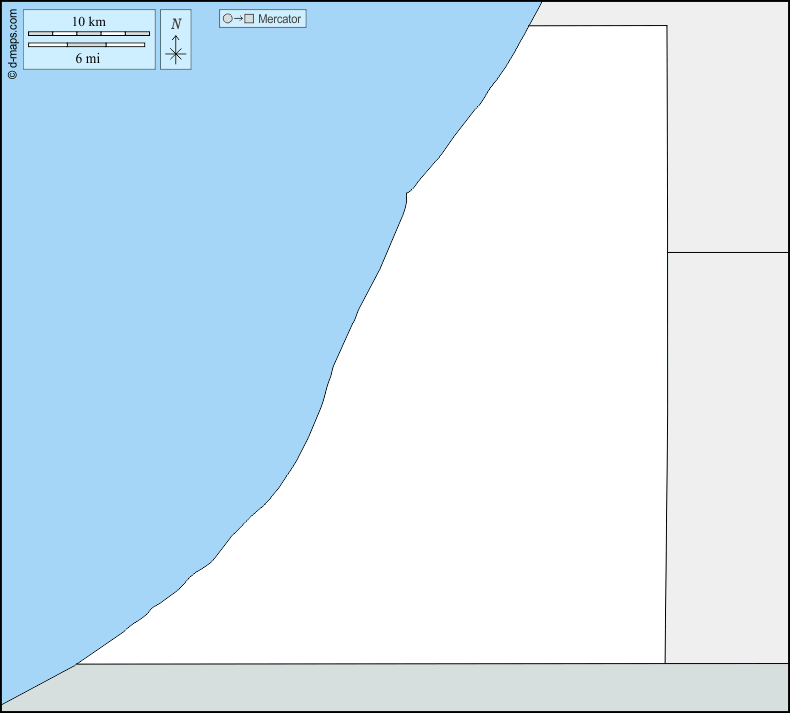790x713 pixels.
Task: Click the "10 km" scale text
Action: 89,22
